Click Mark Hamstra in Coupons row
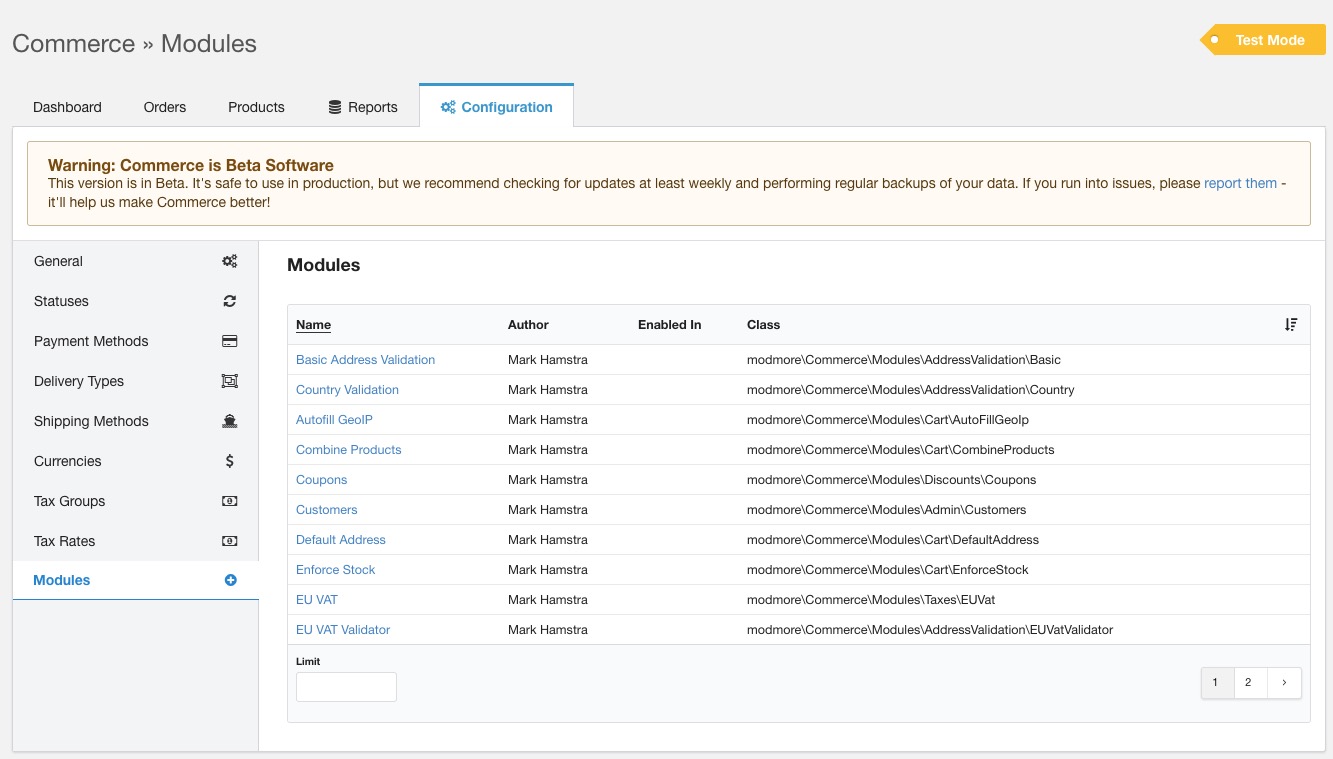 pyautogui.click(x=548, y=480)
